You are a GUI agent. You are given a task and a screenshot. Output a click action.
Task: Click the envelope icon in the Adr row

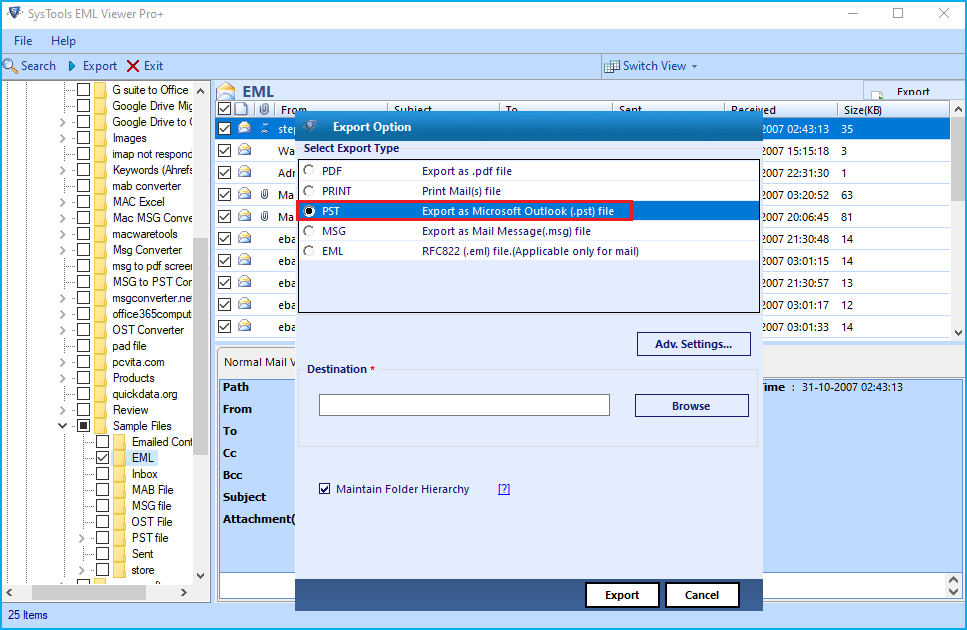coord(245,172)
